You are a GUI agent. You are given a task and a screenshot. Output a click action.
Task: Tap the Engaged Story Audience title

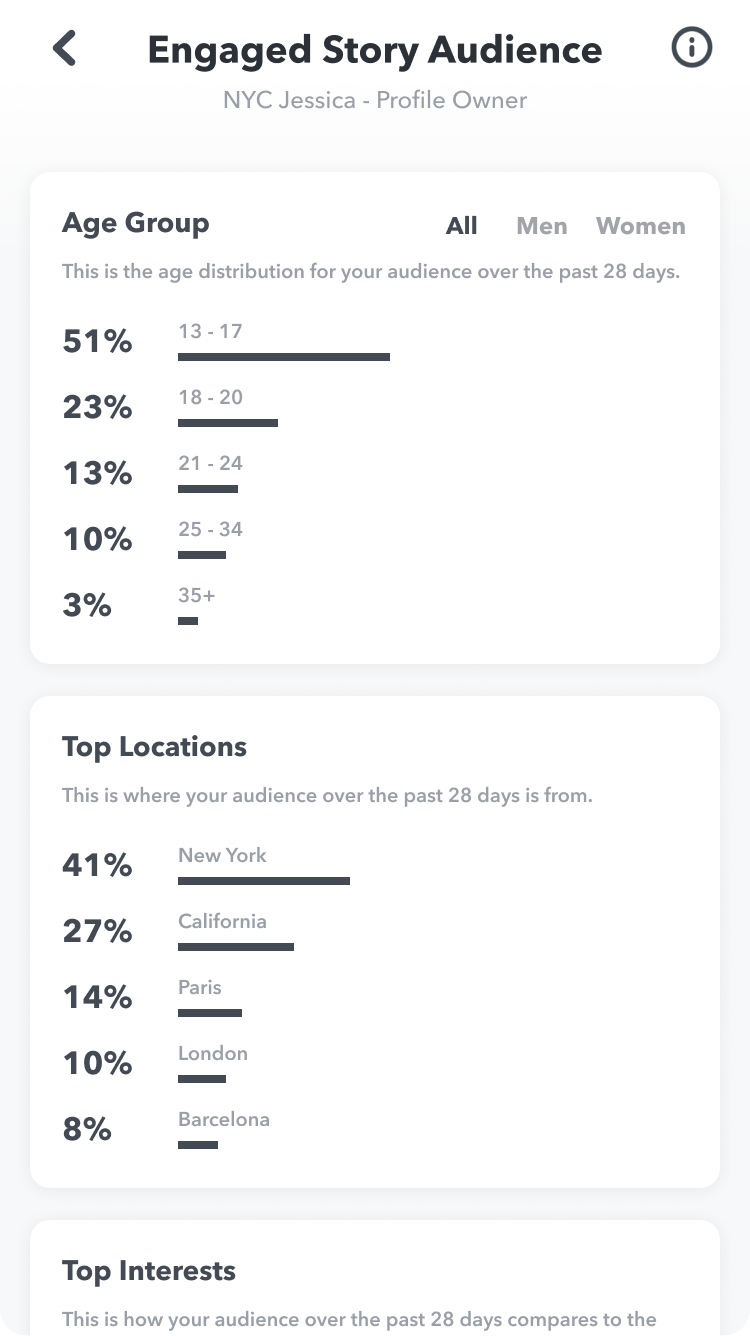pos(375,50)
